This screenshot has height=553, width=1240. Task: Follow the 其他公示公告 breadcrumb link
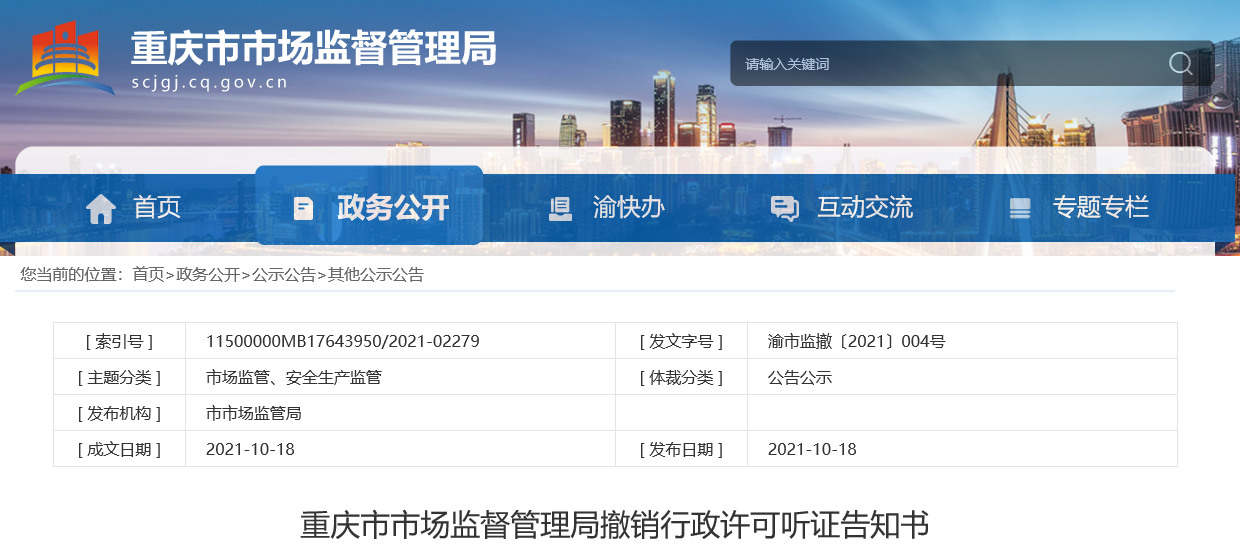pos(376,274)
